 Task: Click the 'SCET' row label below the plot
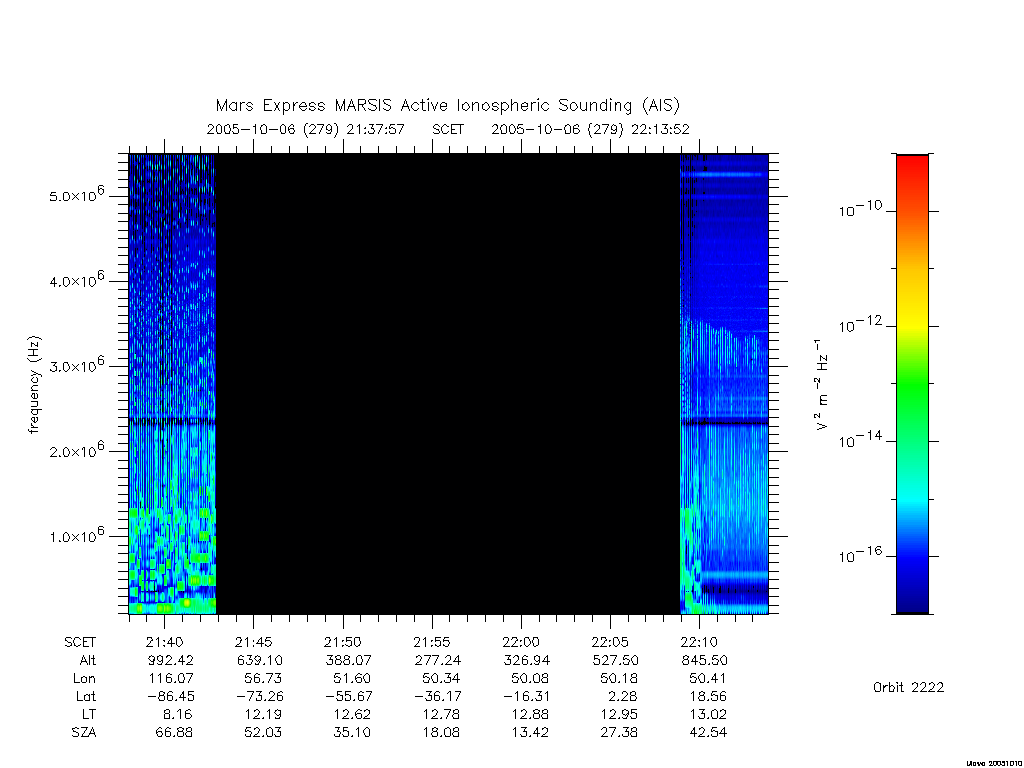[x=80, y=643]
